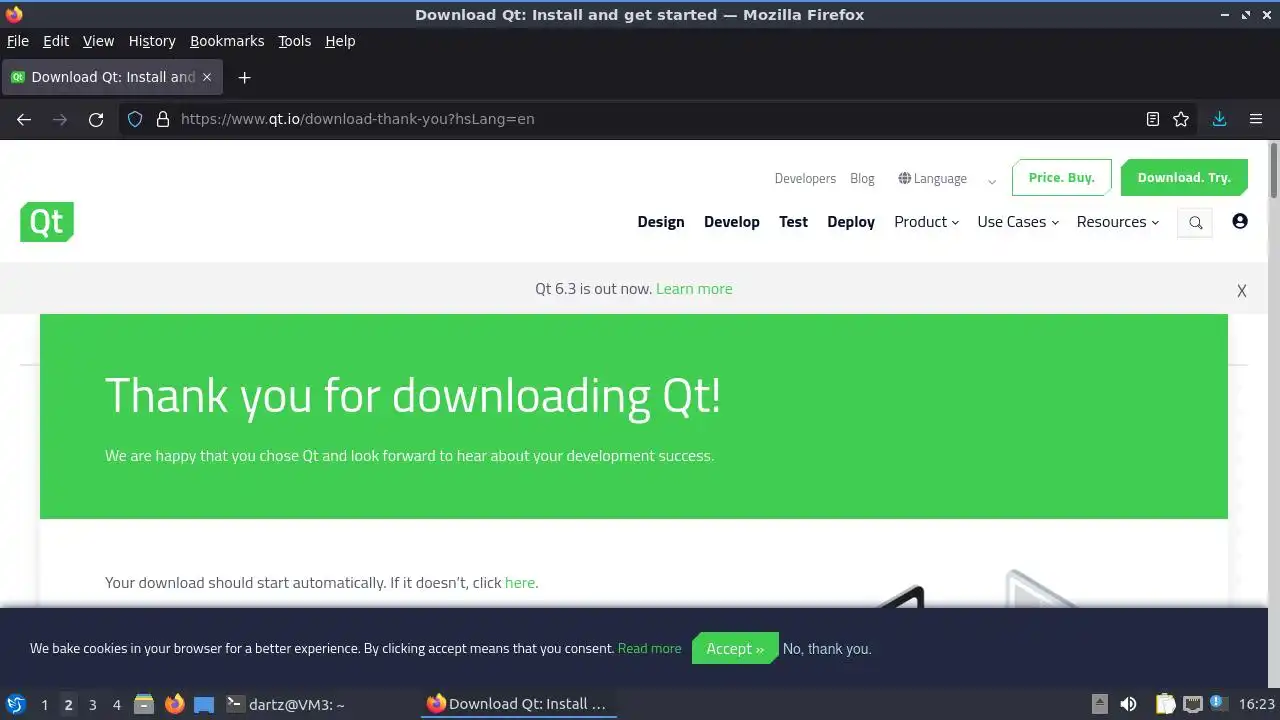Reload the page
Image resolution: width=1280 pixels, height=720 pixels.
click(x=96, y=119)
